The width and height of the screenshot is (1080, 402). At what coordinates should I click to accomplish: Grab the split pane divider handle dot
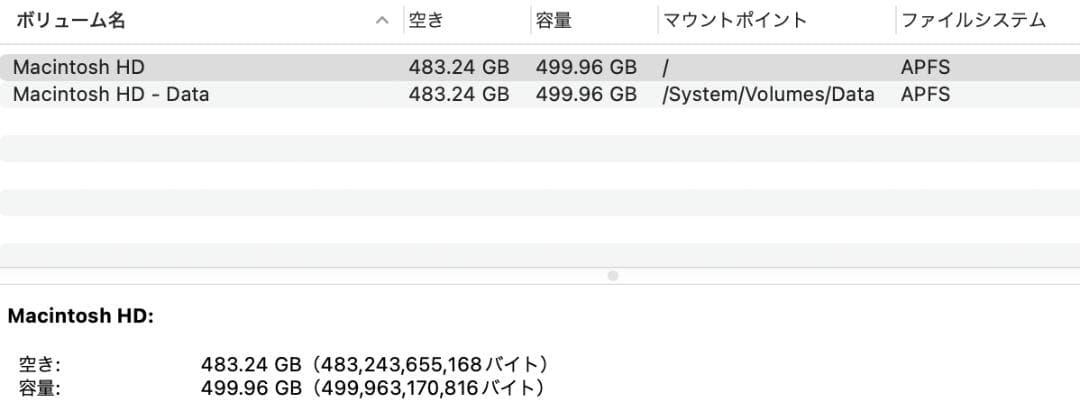[613, 276]
